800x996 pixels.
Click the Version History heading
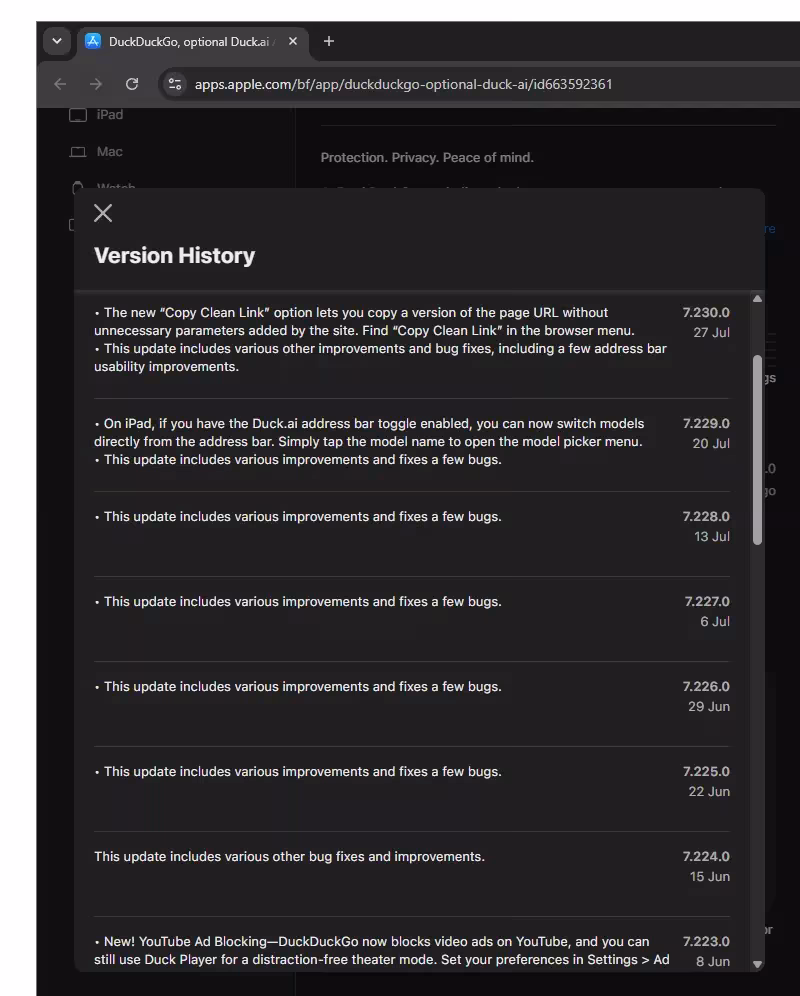pos(174,255)
